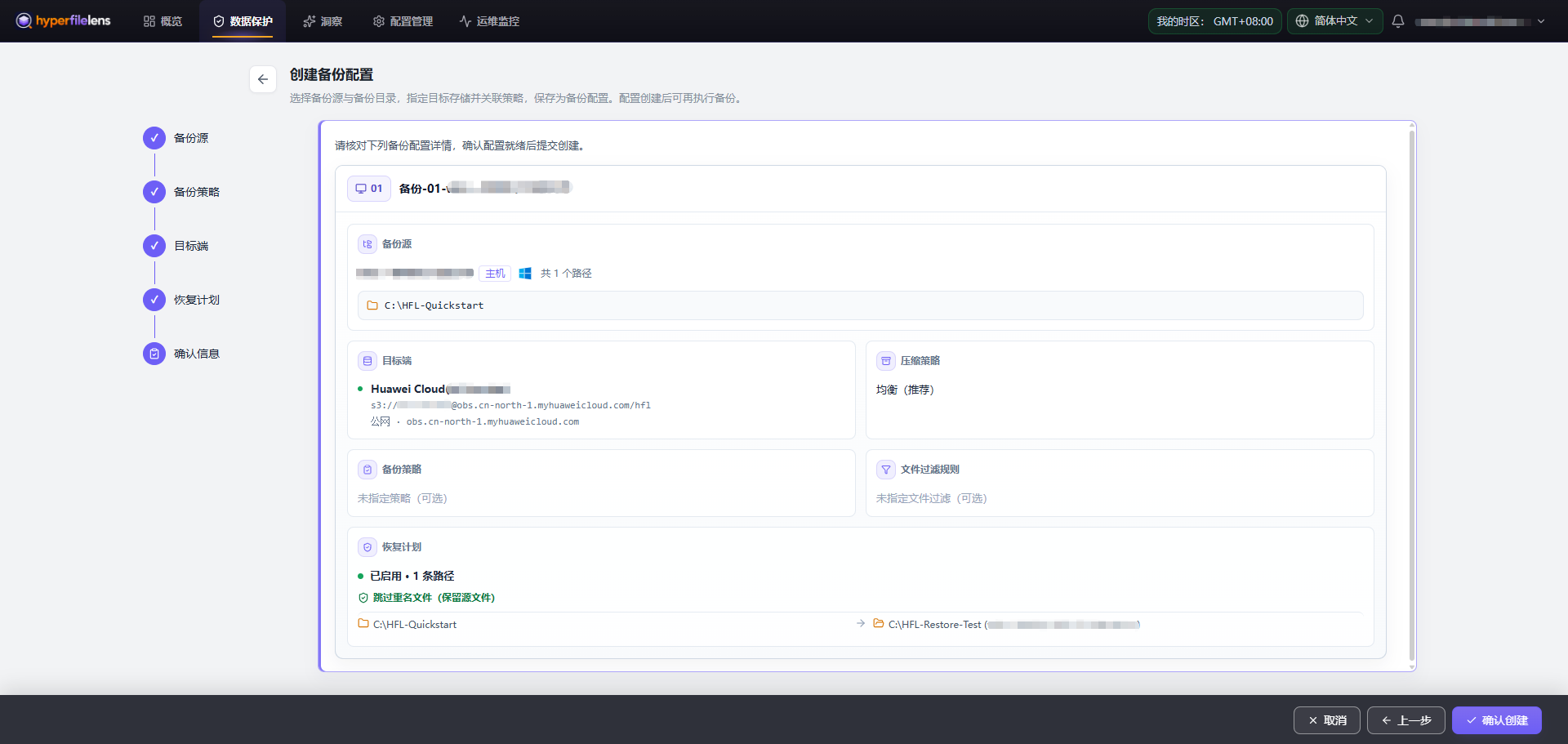The height and width of the screenshot is (744, 1568).
Task: Click the back arrow beside 创建备份配置
Action: pyautogui.click(x=263, y=79)
